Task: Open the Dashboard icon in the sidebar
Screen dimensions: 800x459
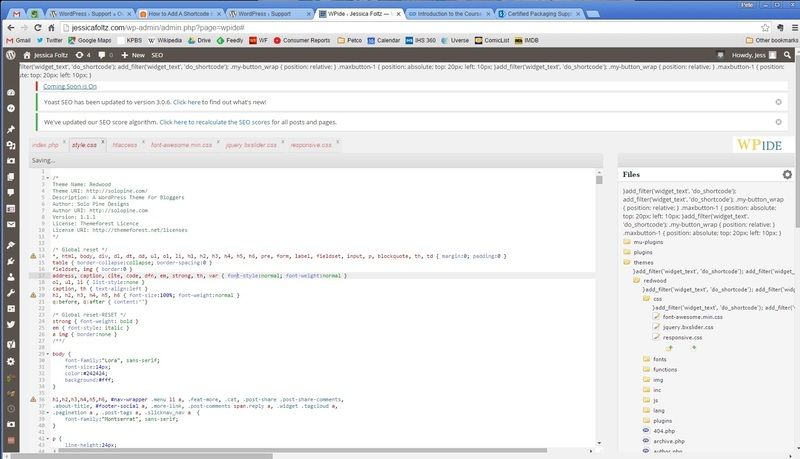Action: (x=11, y=93)
